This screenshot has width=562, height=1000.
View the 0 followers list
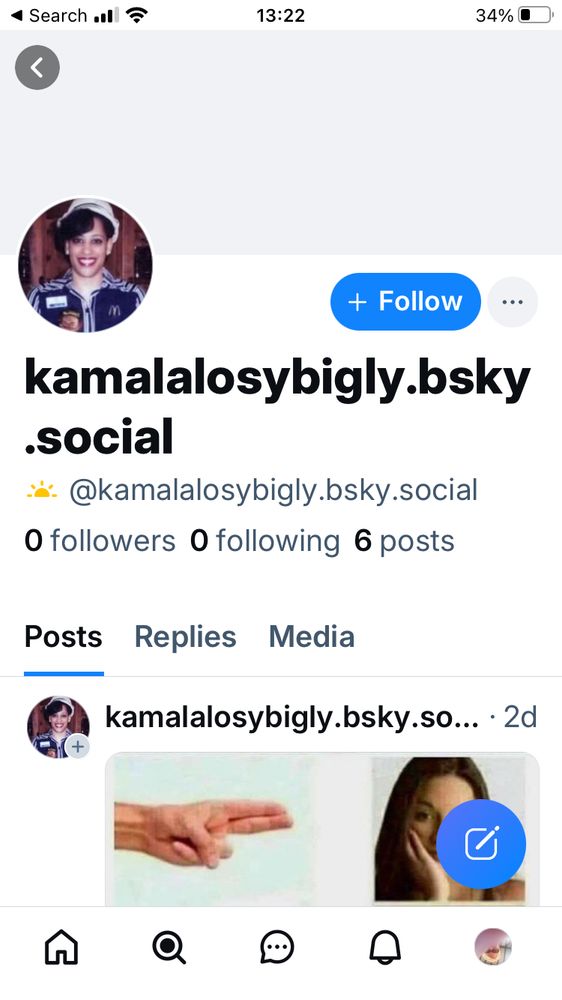100,541
